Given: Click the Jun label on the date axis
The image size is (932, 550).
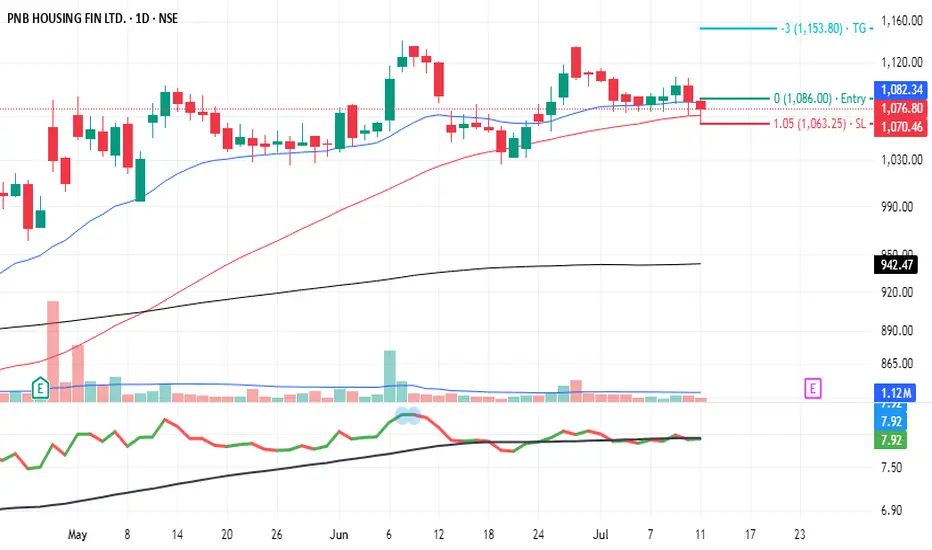Looking at the screenshot, I should tap(339, 535).
